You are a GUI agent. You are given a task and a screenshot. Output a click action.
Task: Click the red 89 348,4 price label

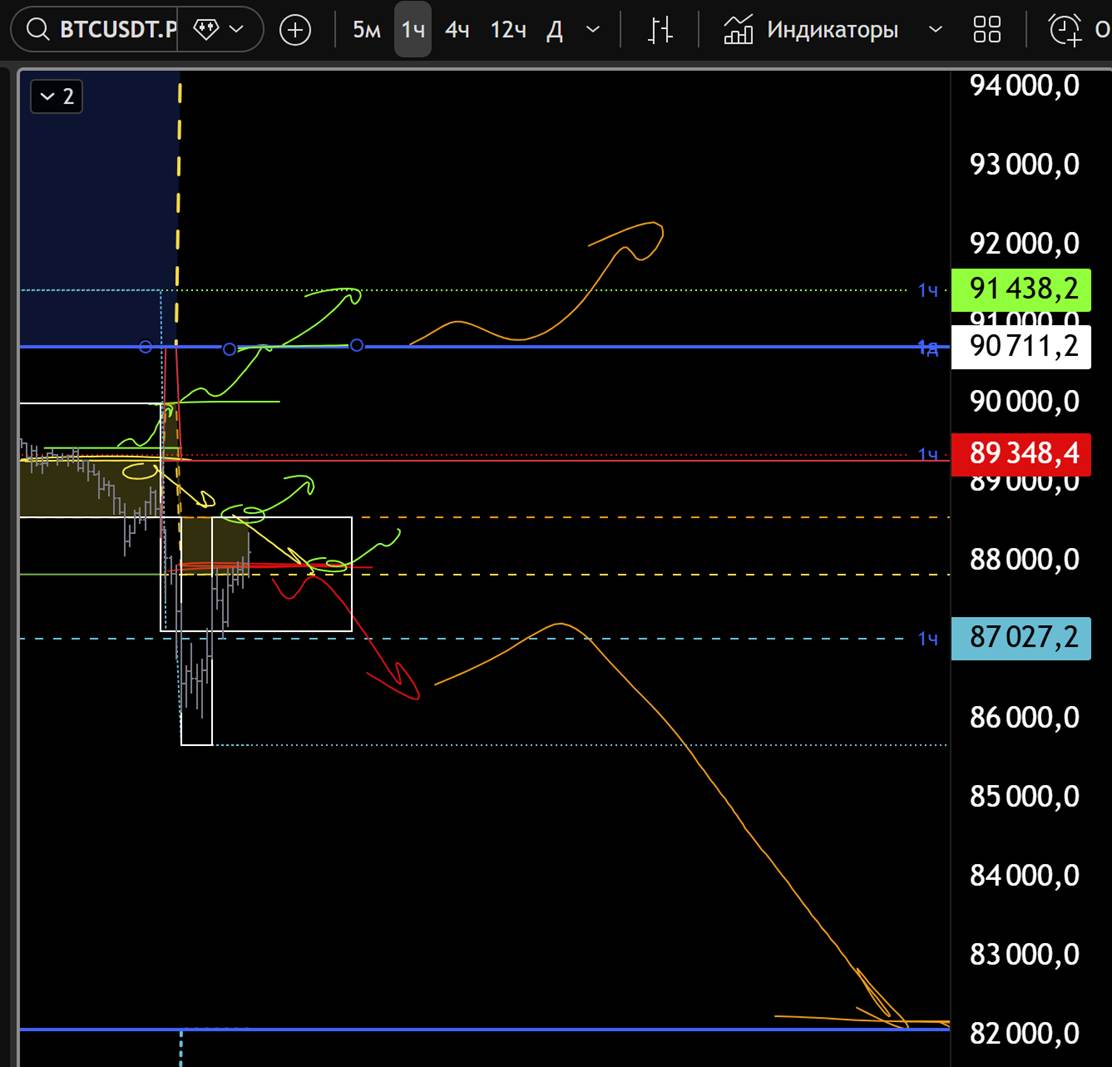[1020, 453]
